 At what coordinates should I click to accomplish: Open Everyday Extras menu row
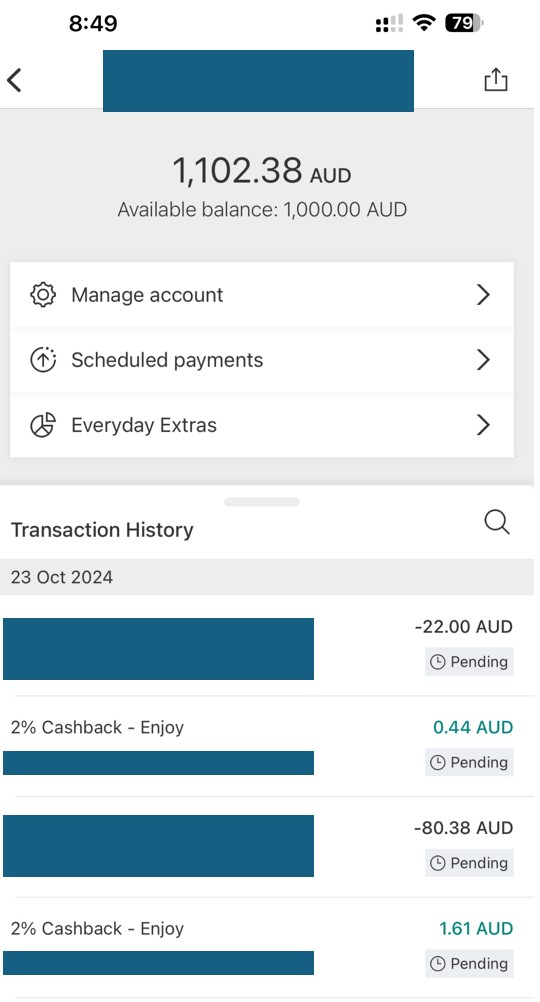(x=262, y=426)
